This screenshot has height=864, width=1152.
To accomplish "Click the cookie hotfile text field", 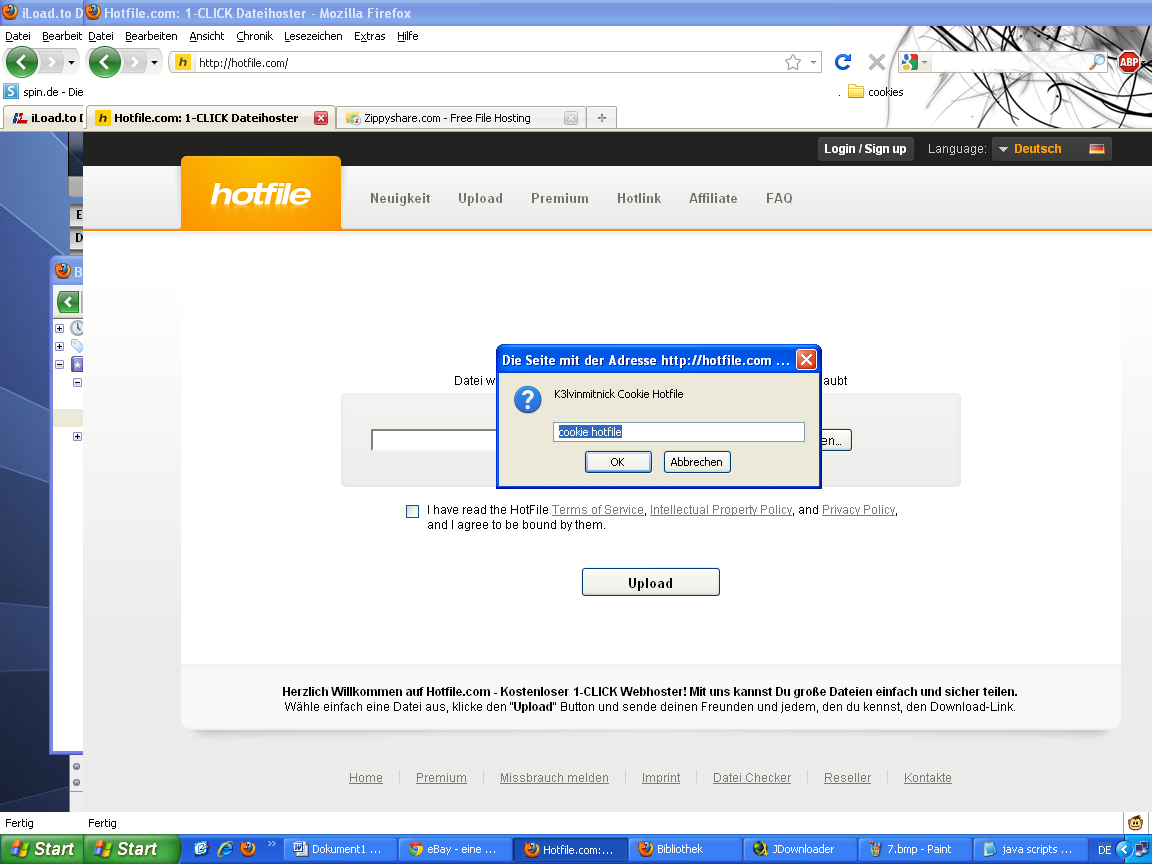I will [678, 432].
